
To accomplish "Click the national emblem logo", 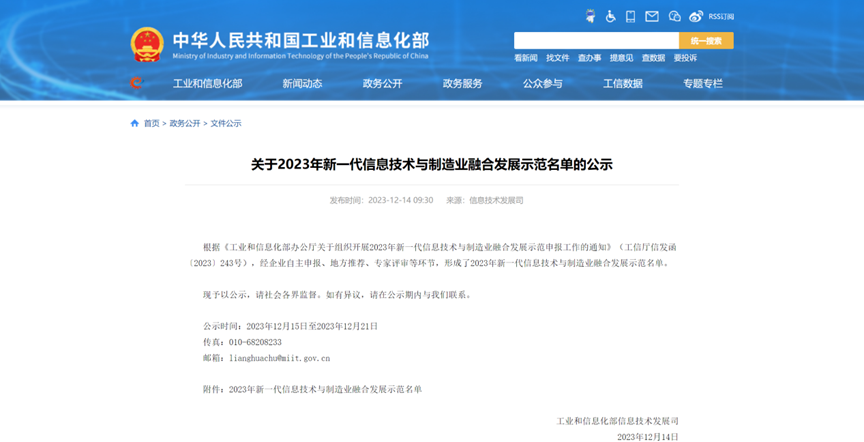I will pos(147,44).
